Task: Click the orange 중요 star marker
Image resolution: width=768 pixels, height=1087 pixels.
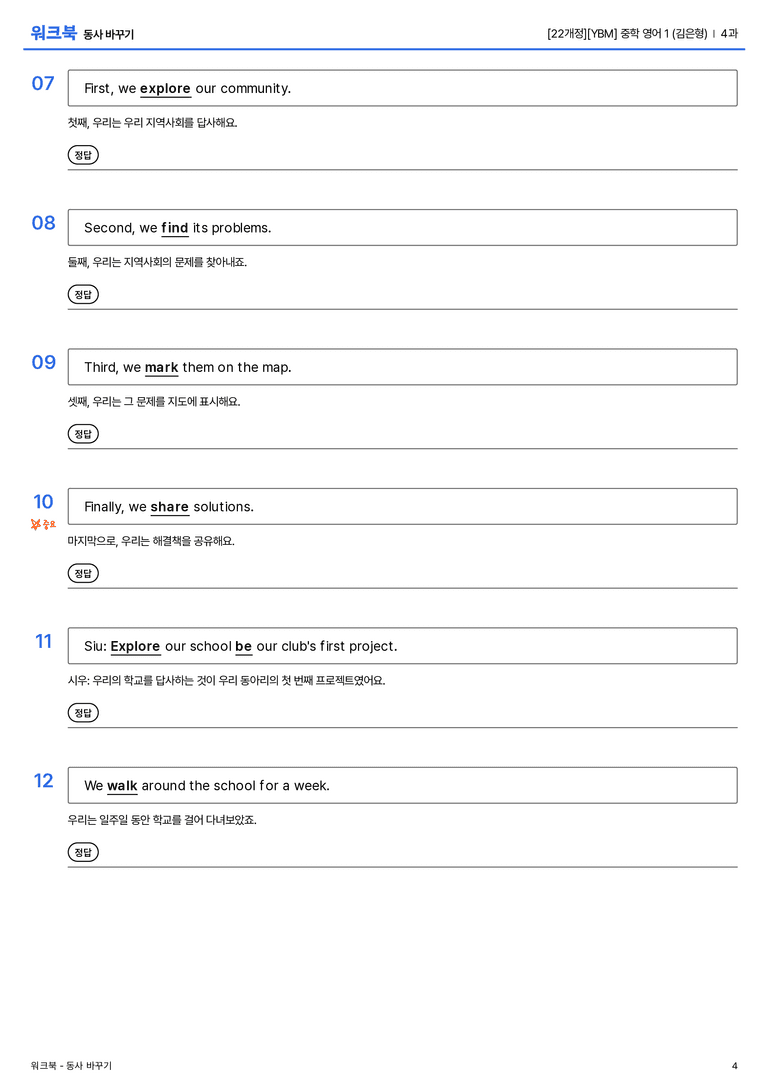Action: click(43, 524)
